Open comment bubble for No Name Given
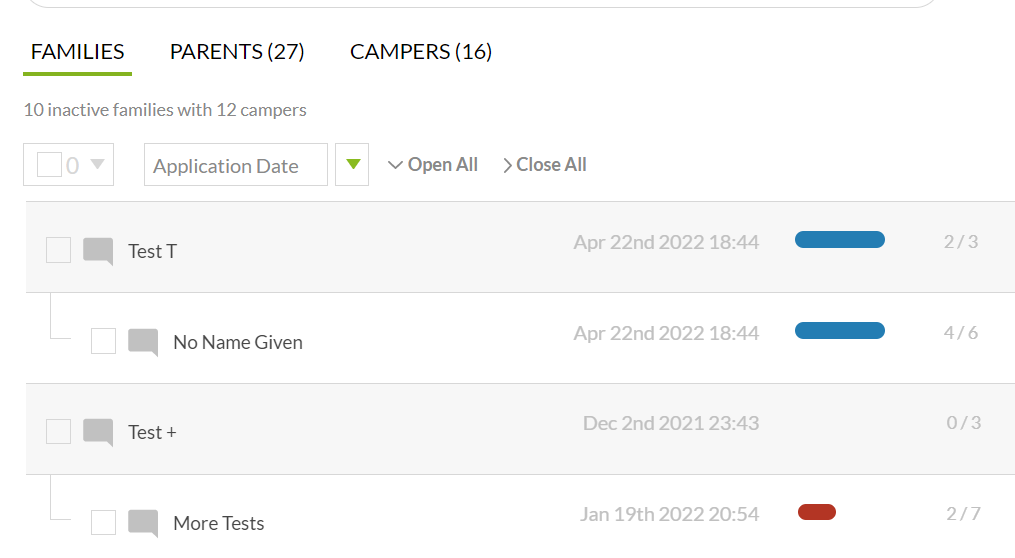1015x558 pixels. (143, 342)
